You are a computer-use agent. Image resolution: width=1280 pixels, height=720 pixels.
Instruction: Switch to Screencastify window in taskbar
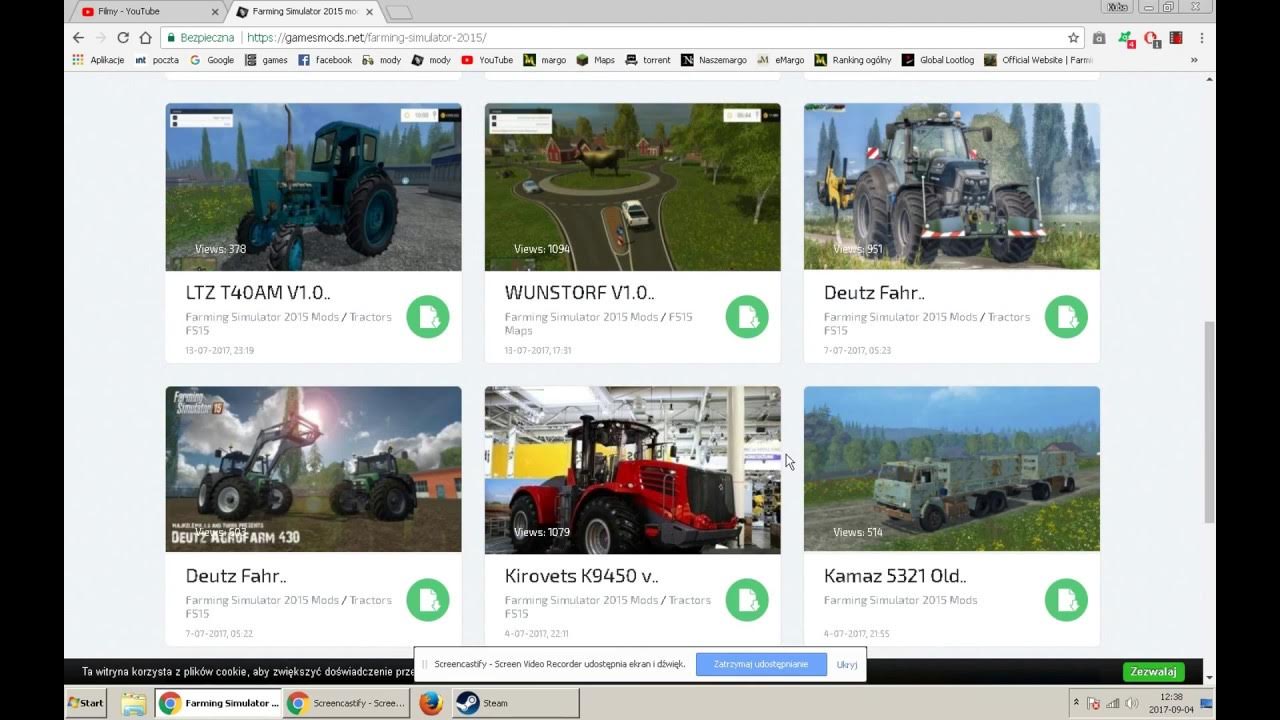(347, 703)
